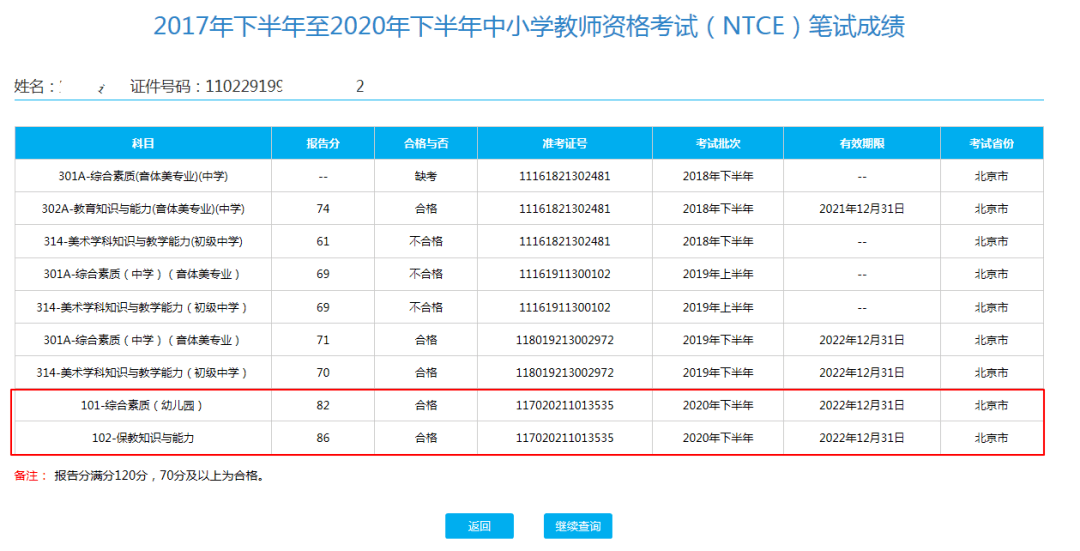Click the 证件号码 value starting 11022919
The height and width of the screenshot is (551, 1080).
click(x=284, y=86)
